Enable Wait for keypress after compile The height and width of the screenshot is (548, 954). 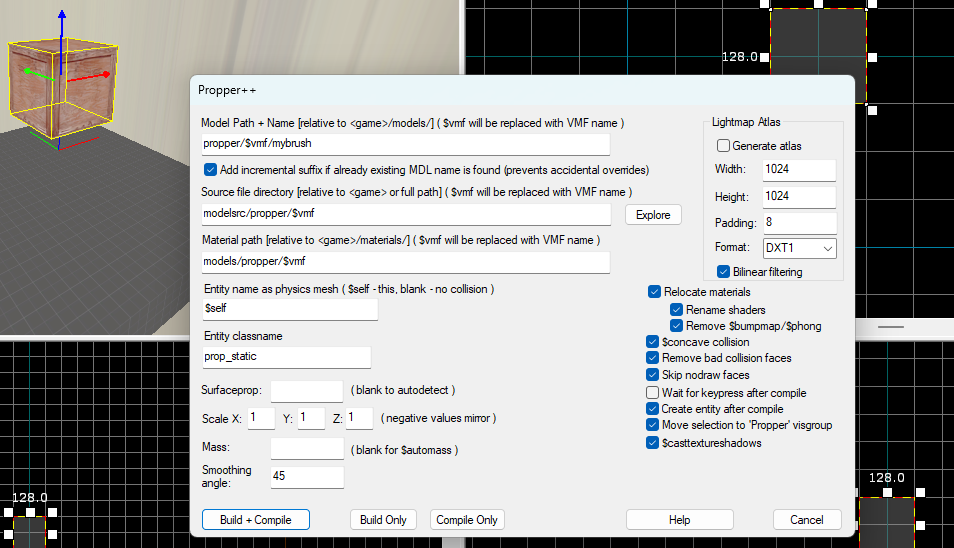[x=652, y=392]
